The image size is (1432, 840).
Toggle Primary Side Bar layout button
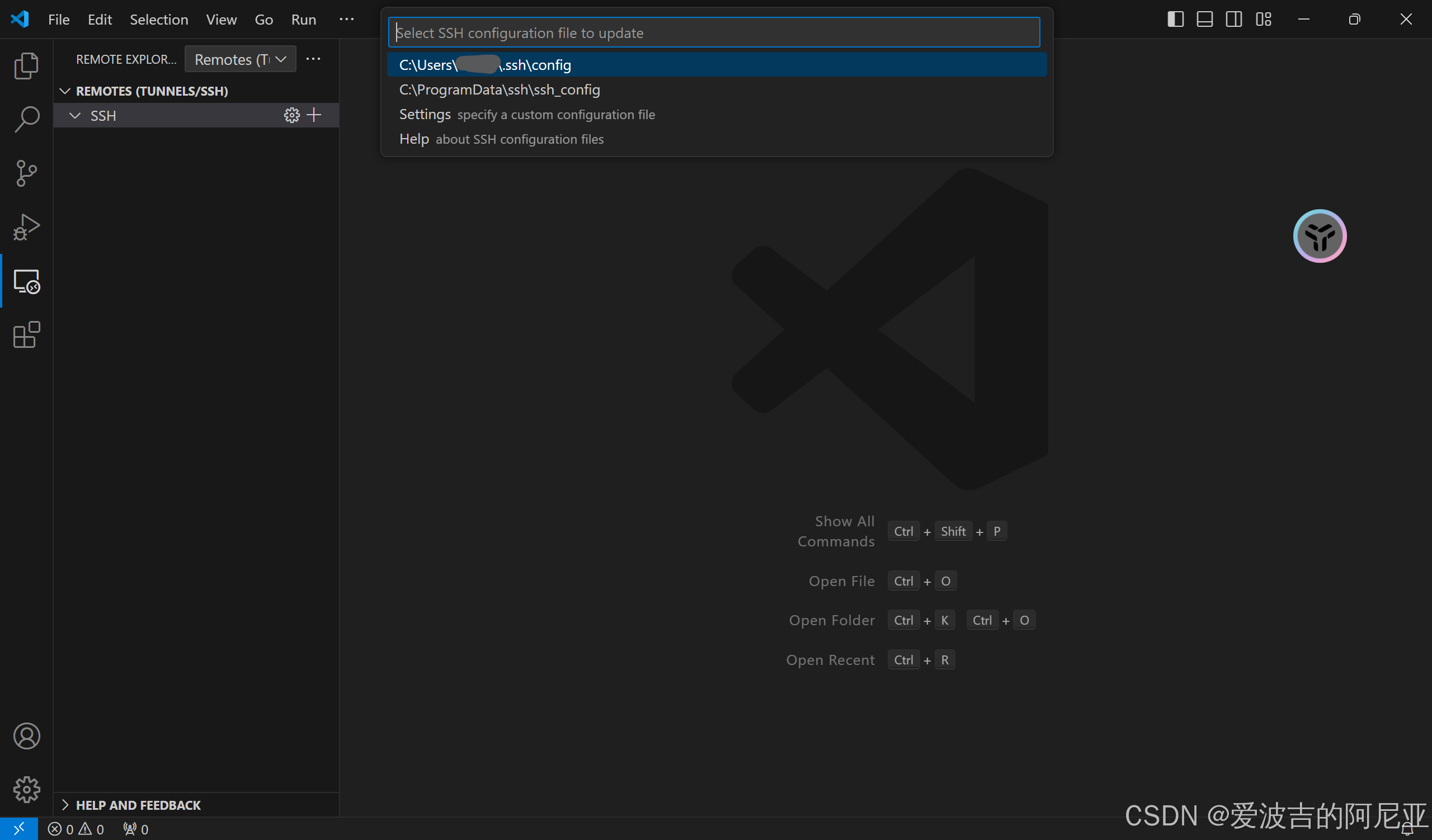1175,20
